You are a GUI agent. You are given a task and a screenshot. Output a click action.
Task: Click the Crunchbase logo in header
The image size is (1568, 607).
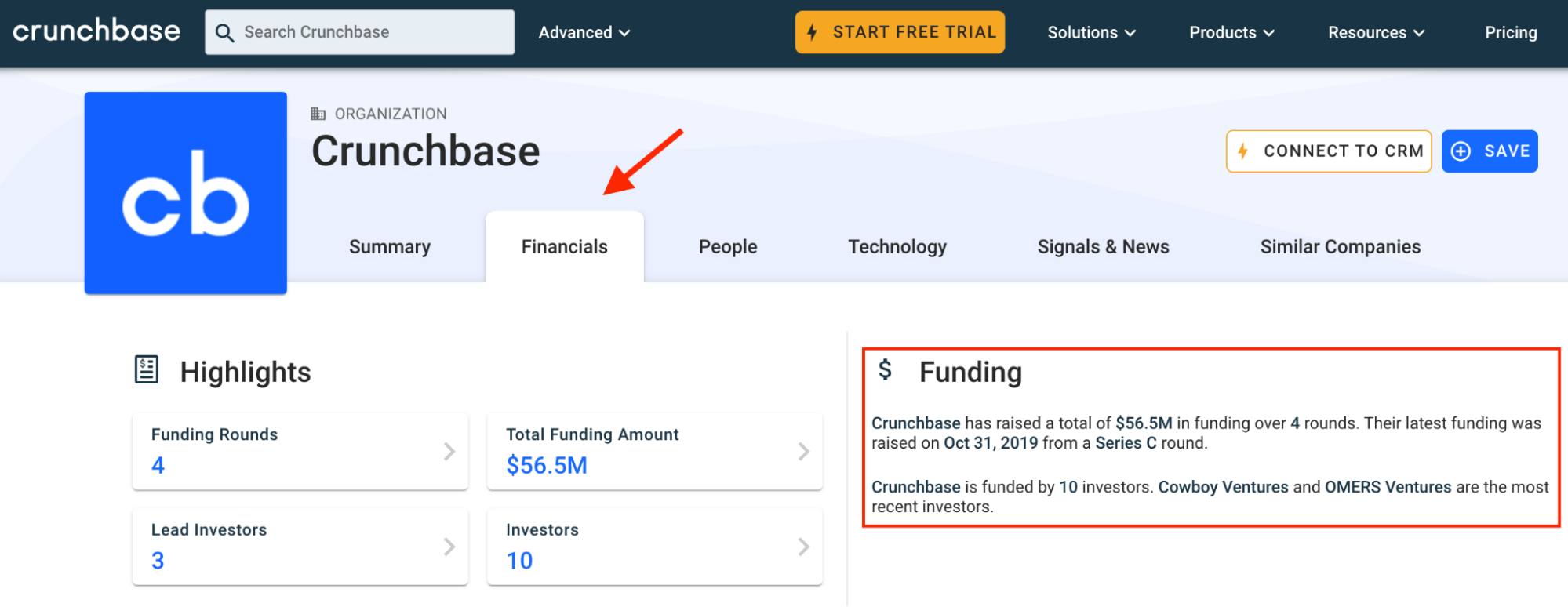coord(96,31)
